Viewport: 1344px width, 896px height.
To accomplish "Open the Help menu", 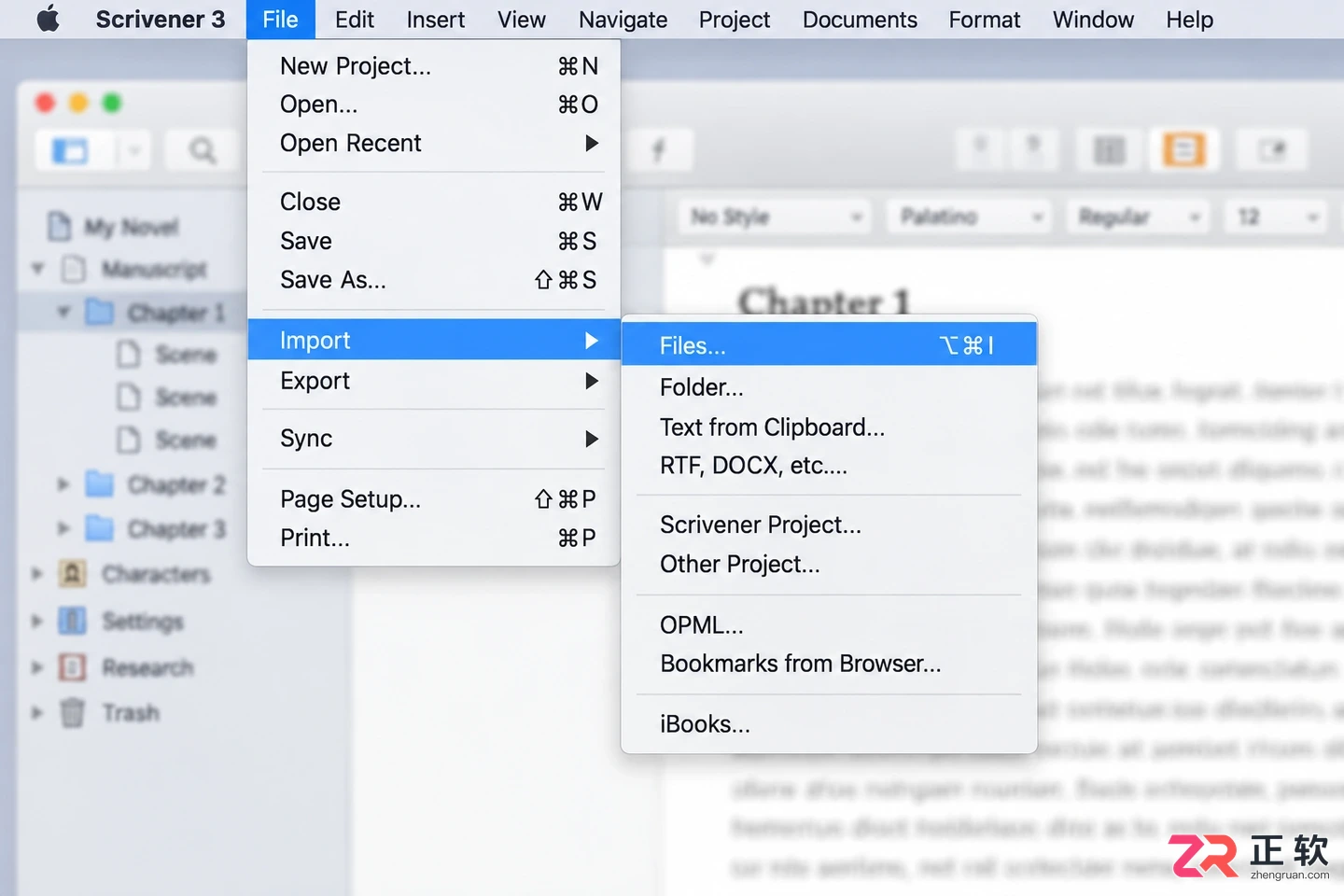I will click(x=1190, y=20).
